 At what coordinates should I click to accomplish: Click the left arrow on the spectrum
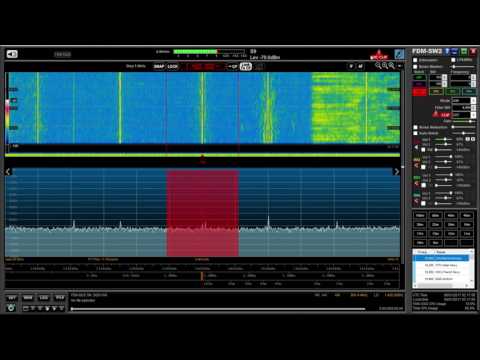[x=8, y=172]
